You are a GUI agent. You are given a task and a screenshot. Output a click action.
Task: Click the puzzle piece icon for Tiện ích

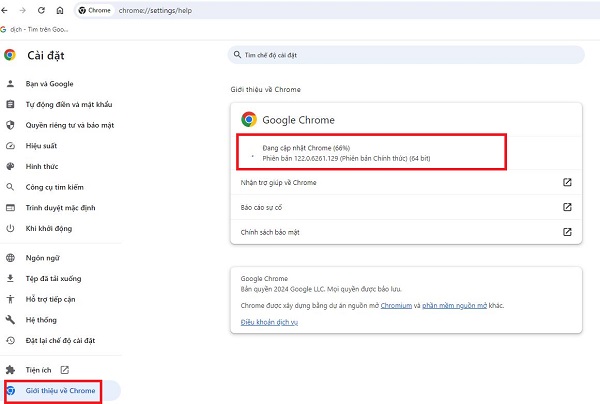pyautogui.click(x=10, y=370)
